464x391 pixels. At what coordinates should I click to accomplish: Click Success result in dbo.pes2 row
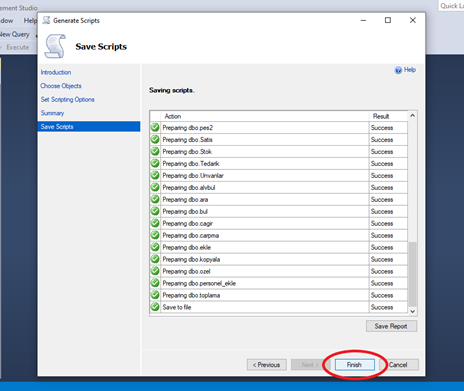click(x=382, y=128)
